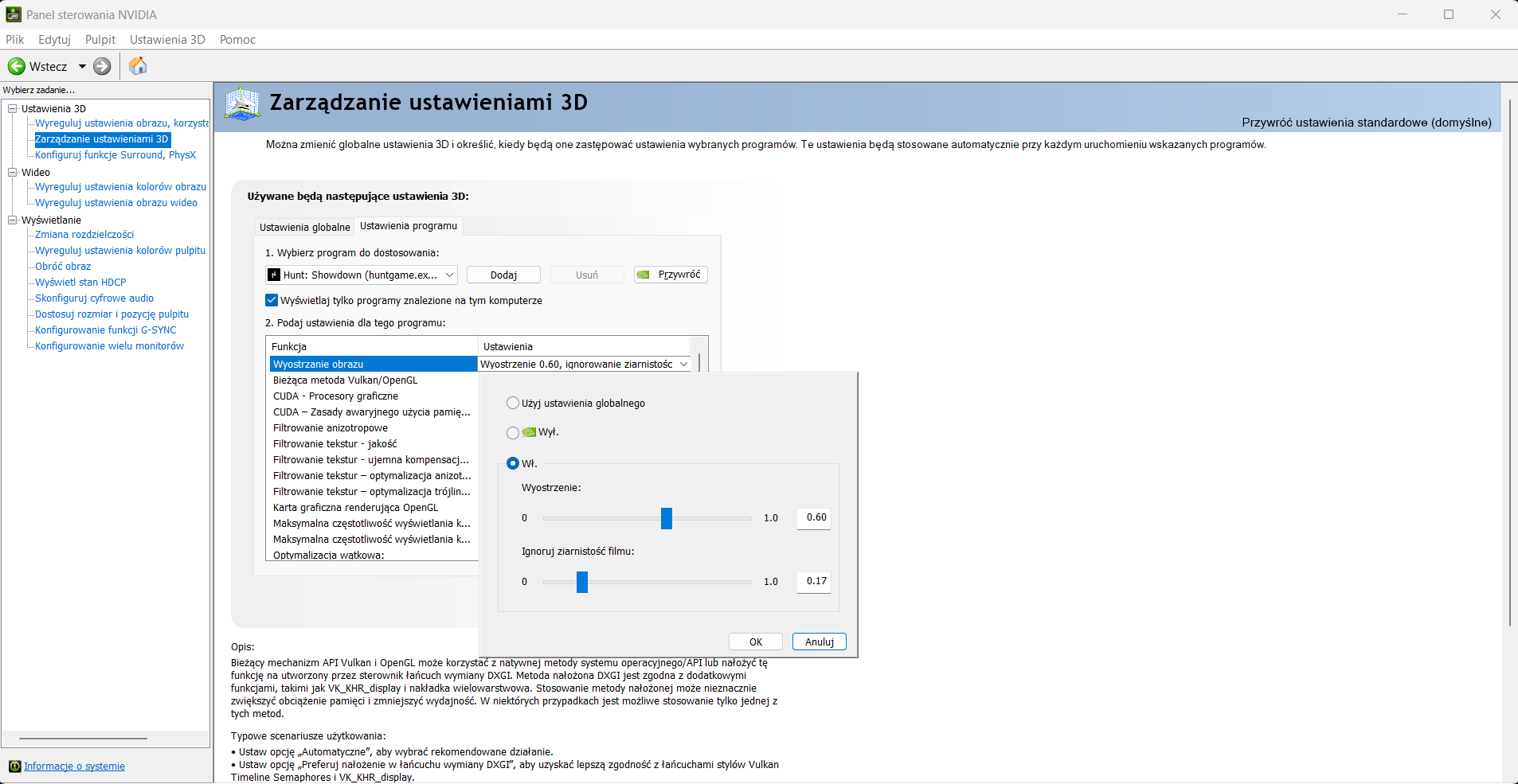1518x784 pixels.
Task: Open the Wstecz history dropdown arrow
Action: pyautogui.click(x=81, y=66)
